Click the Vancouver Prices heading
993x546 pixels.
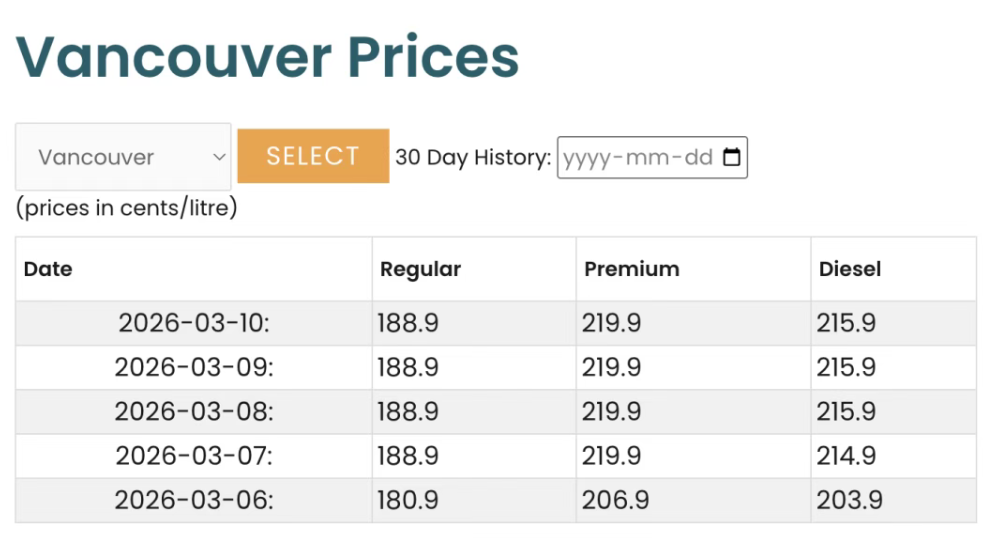click(268, 56)
